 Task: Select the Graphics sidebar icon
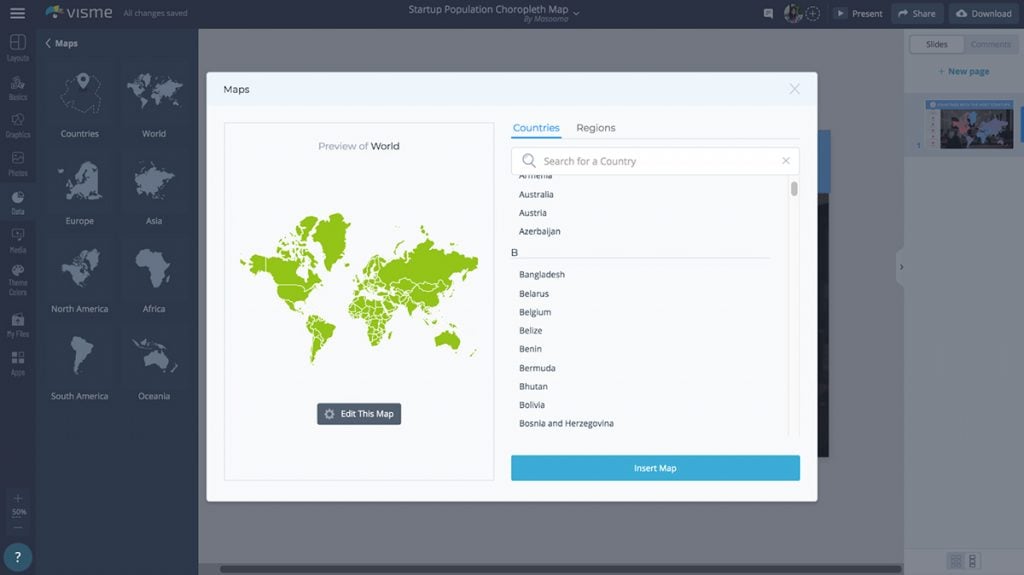pos(18,123)
